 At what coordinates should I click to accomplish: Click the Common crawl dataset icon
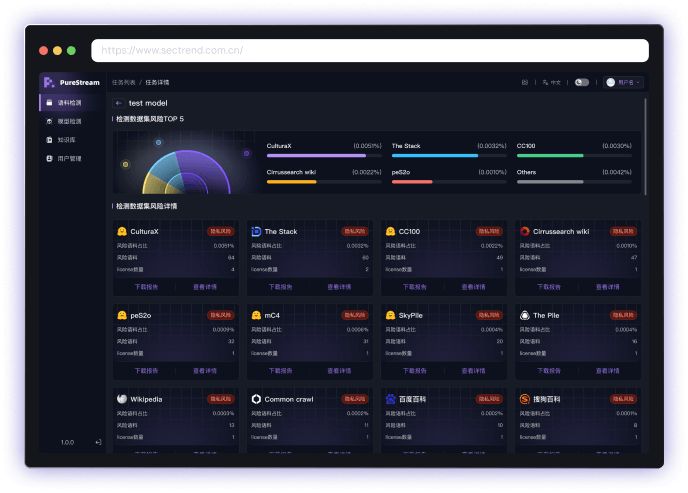click(256, 399)
